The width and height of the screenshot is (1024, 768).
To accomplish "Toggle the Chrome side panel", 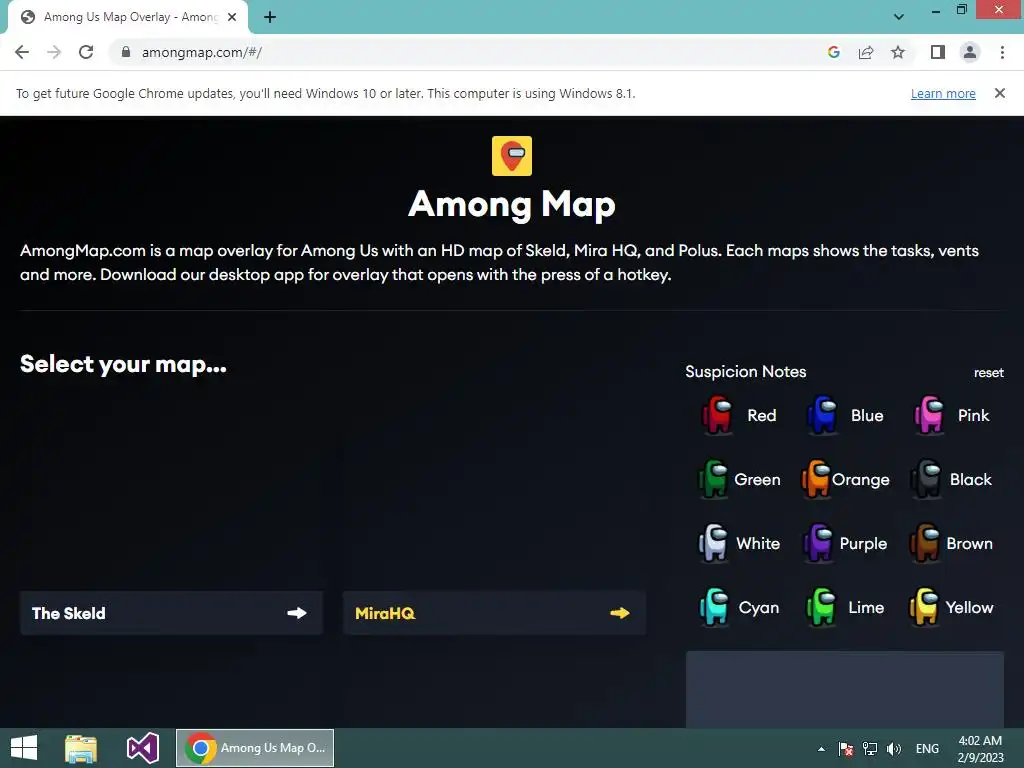I will point(938,52).
